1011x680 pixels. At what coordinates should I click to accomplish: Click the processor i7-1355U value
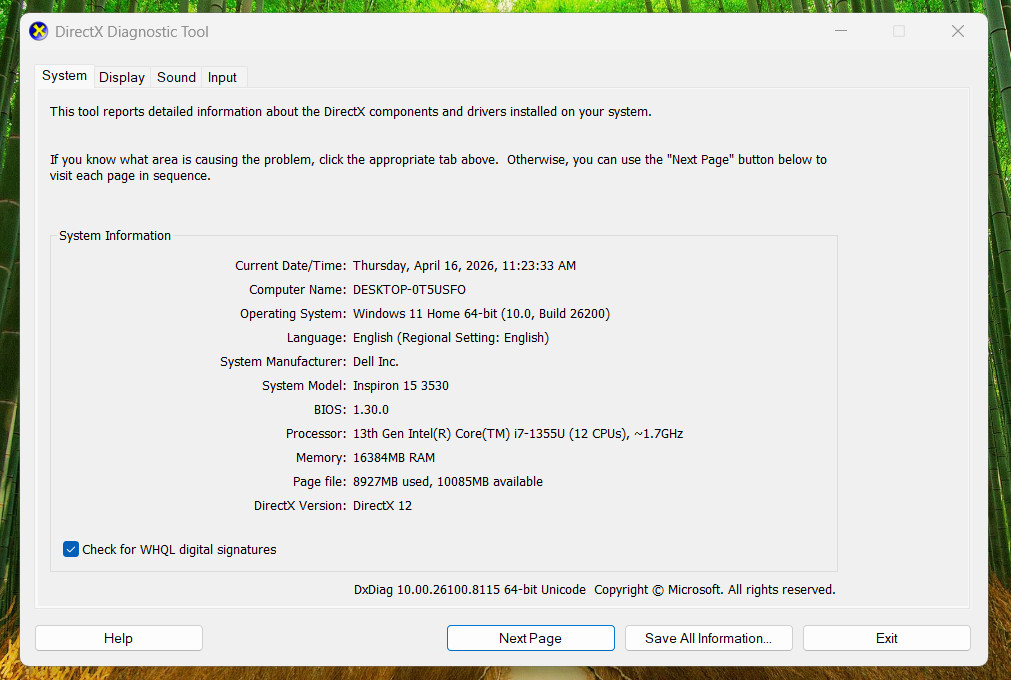[x=518, y=433]
